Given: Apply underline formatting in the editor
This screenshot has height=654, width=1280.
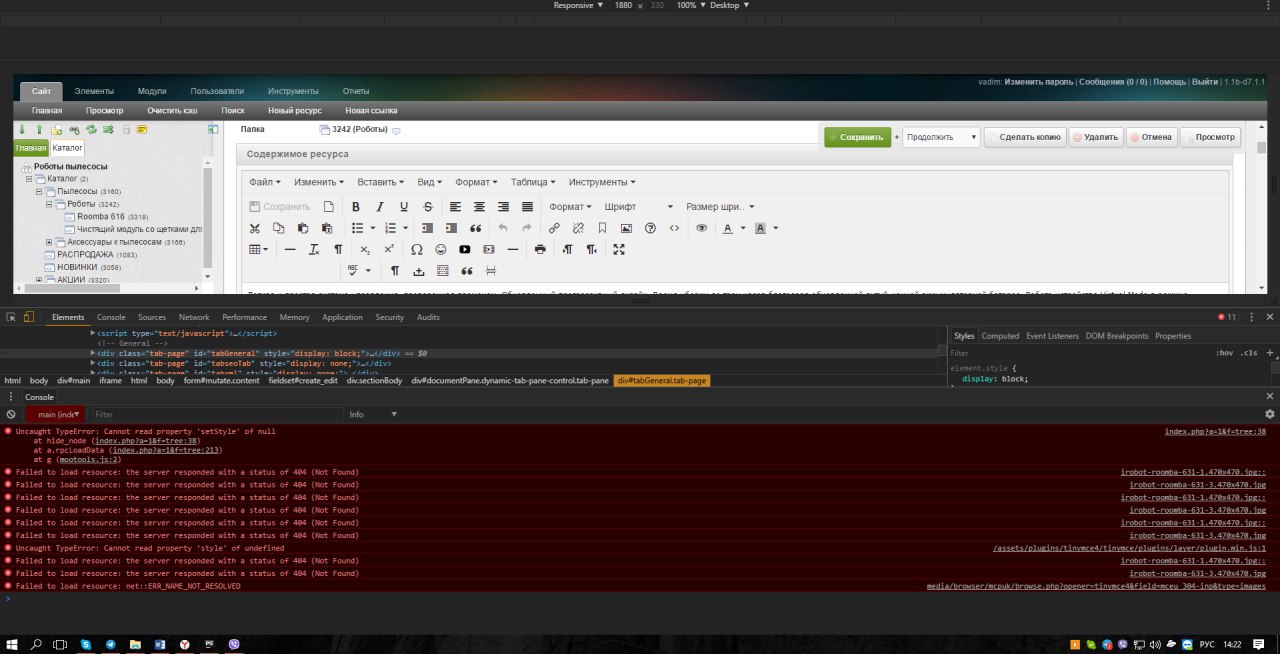Looking at the screenshot, I should 404,207.
